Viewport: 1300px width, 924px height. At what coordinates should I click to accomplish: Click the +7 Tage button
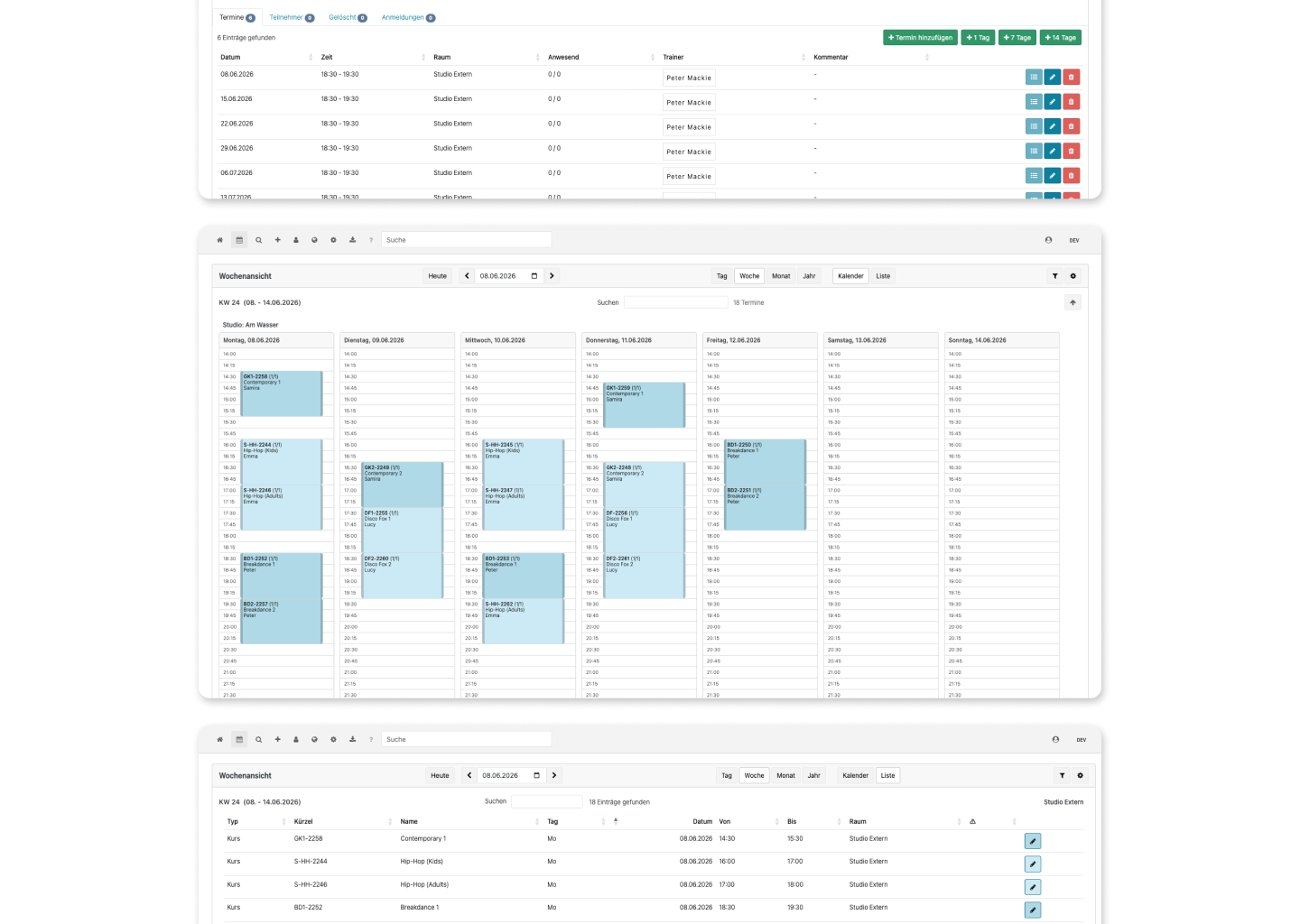1017,38
